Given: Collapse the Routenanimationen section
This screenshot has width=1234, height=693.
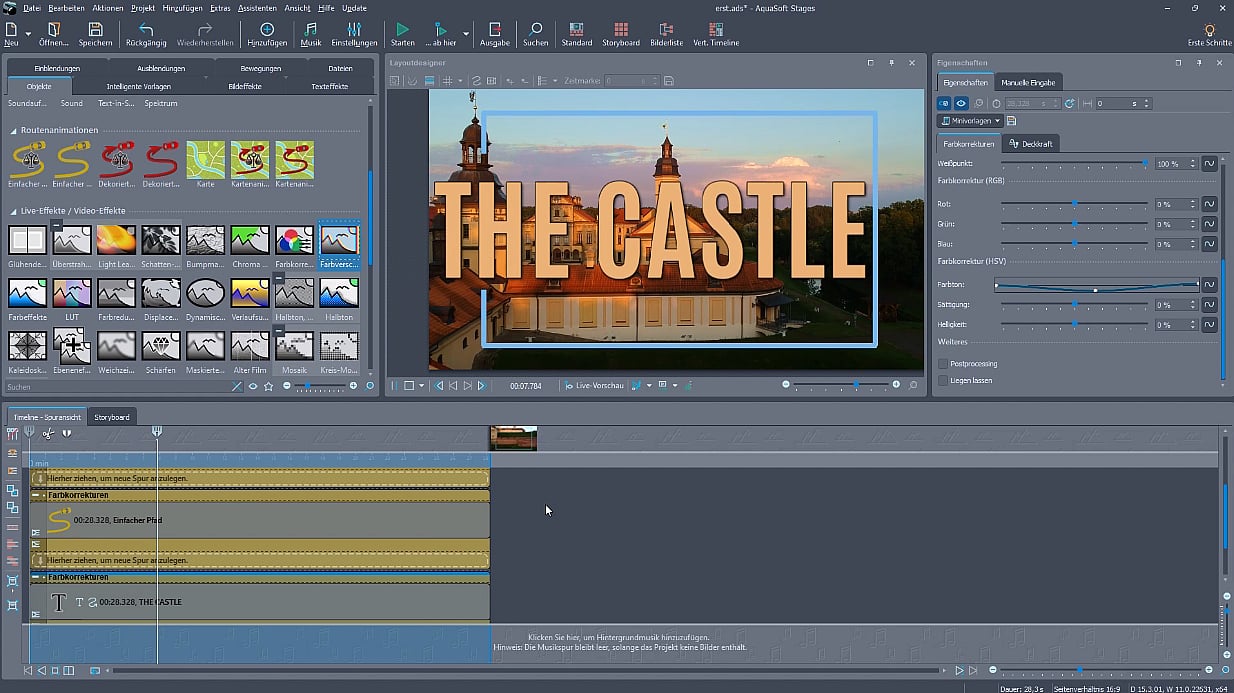Looking at the screenshot, I should [x=14, y=130].
